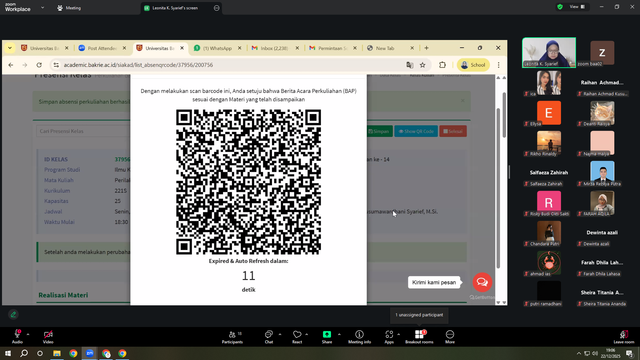Open Chrome tab search dropdown
This screenshot has width=640, height=360.
(9, 48)
